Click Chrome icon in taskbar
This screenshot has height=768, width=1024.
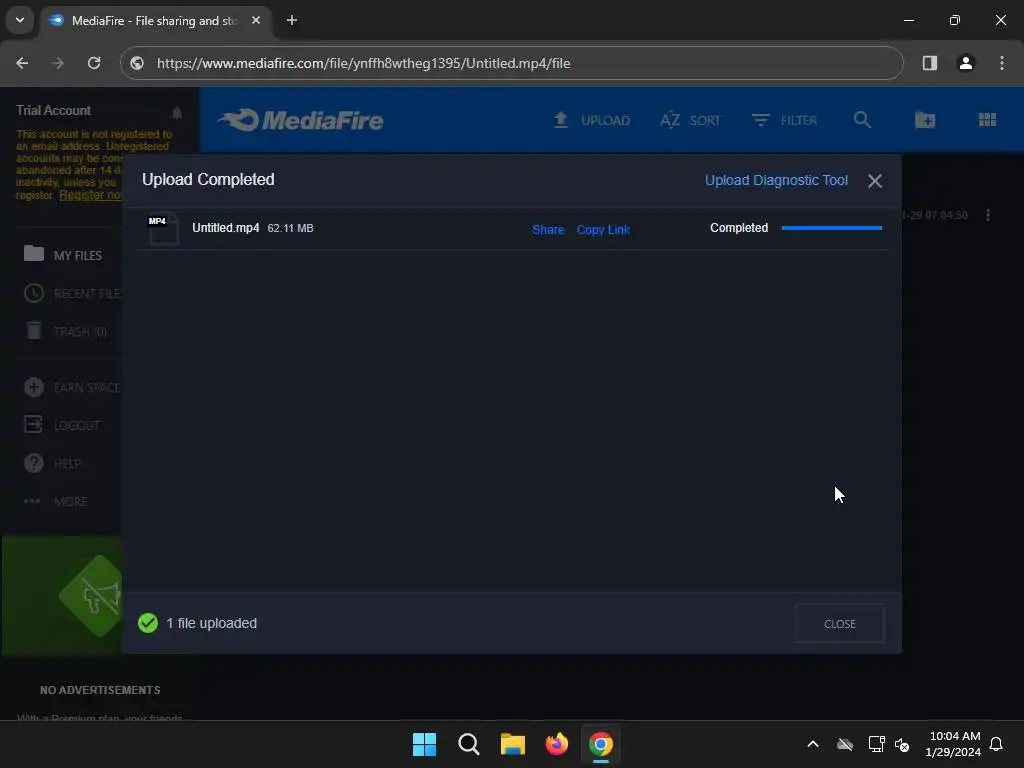601,744
